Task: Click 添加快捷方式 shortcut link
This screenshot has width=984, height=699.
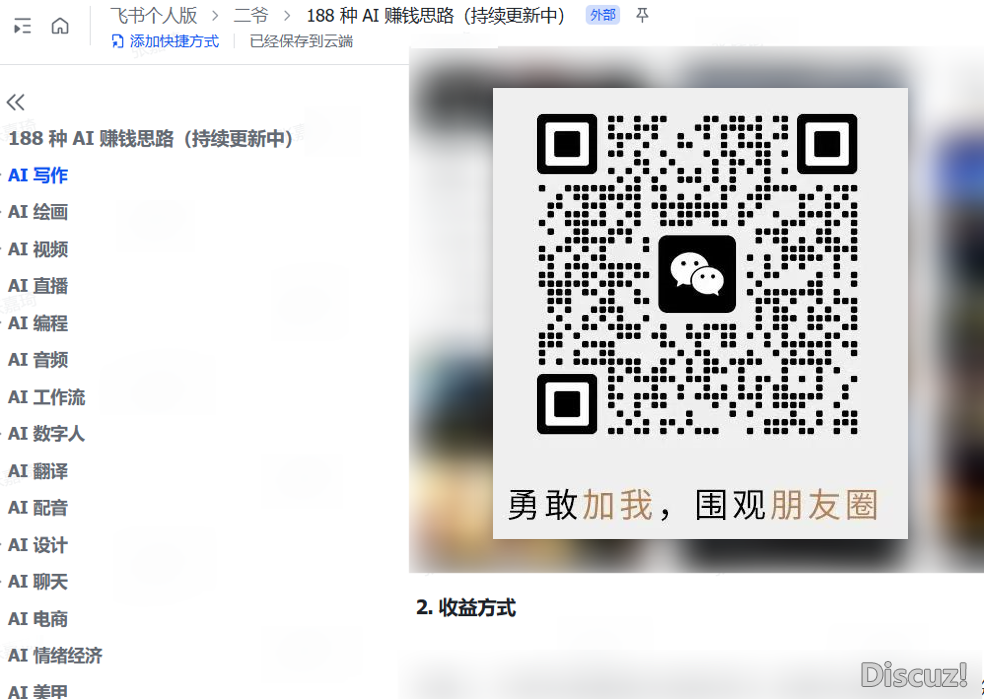Action: pyautogui.click(x=166, y=41)
